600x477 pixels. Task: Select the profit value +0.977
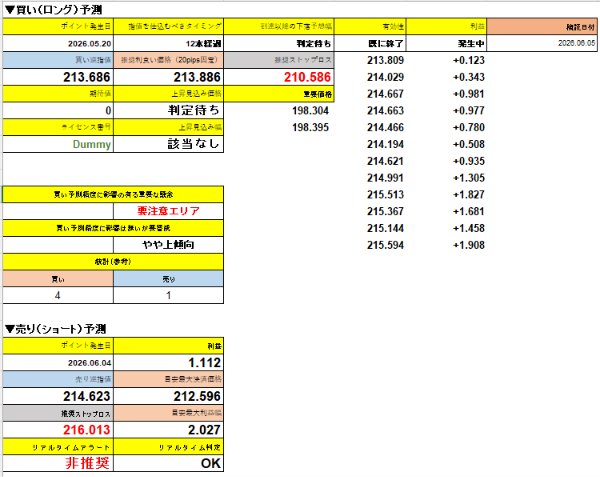tap(468, 111)
